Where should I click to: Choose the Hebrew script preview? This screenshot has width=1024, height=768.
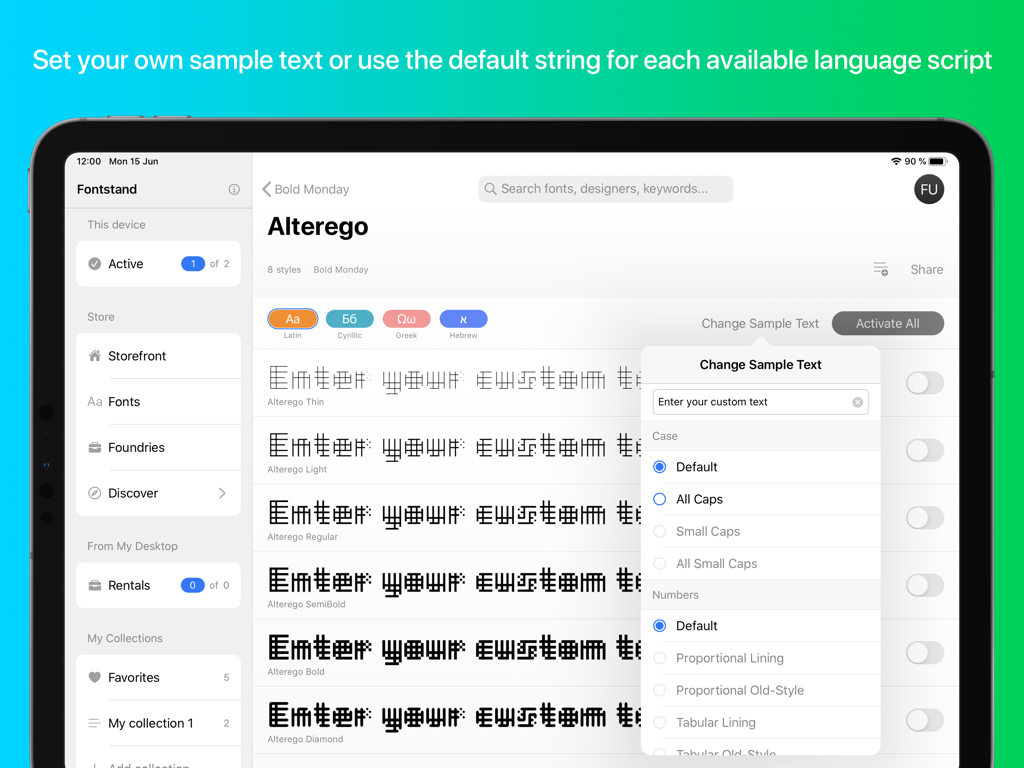[463, 319]
